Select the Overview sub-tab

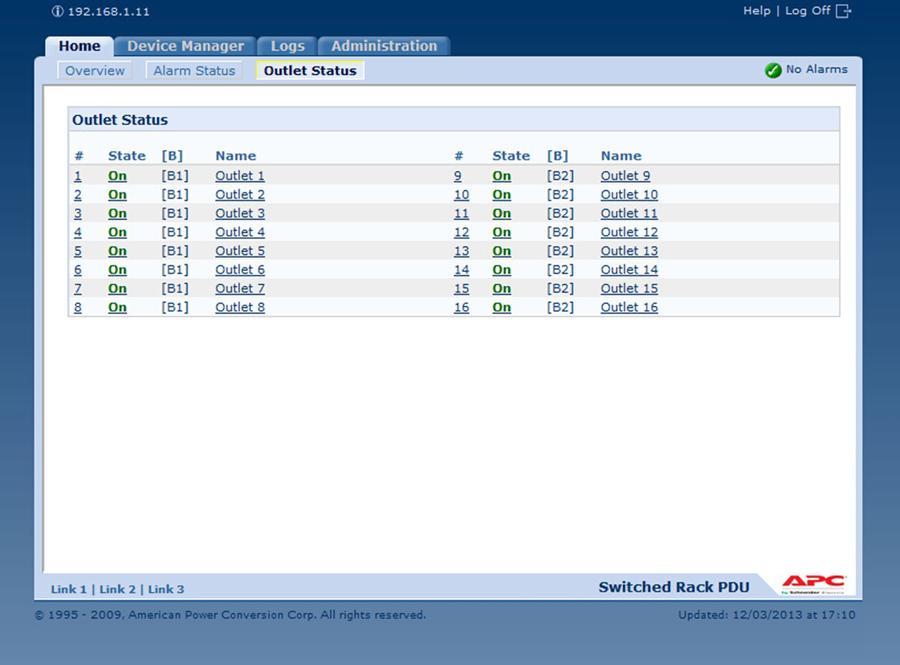(x=95, y=71)
